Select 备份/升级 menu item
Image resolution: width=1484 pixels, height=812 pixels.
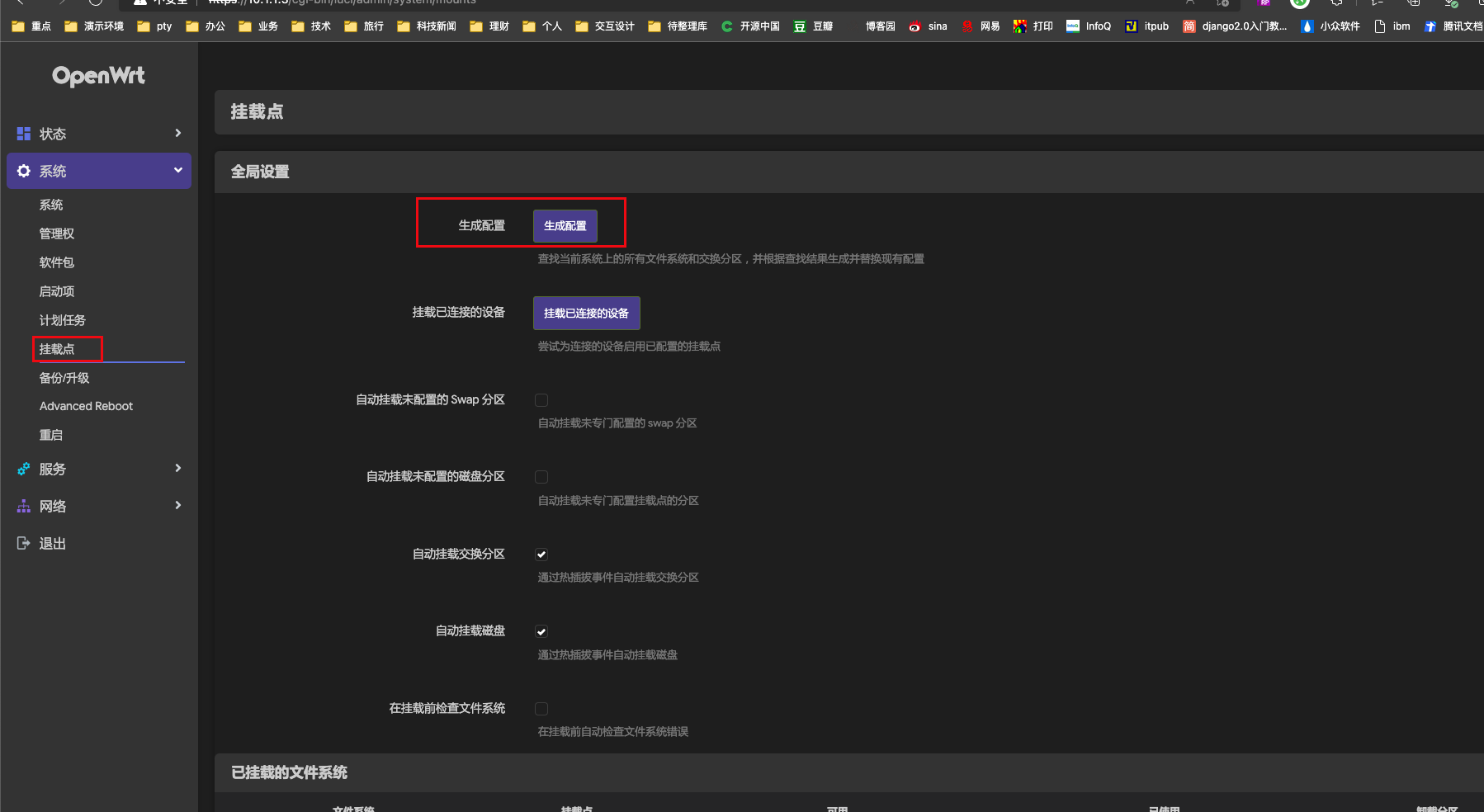pyautogui.click(x=64, y=378)
